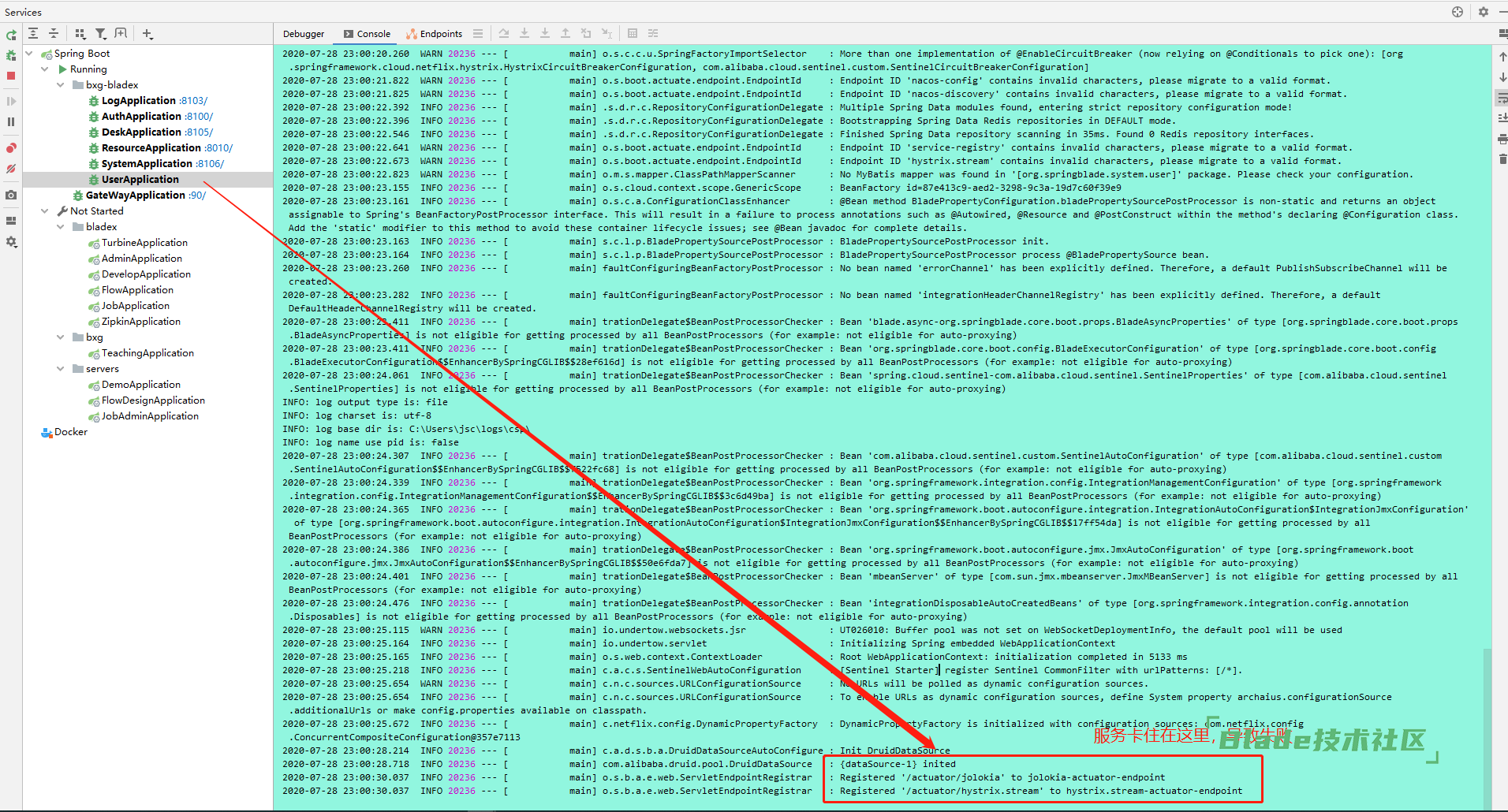Viewport: 1508px width, 812px height.
Task: Click the Rerun icon in the left toolbar
Action: click(11, 35)
